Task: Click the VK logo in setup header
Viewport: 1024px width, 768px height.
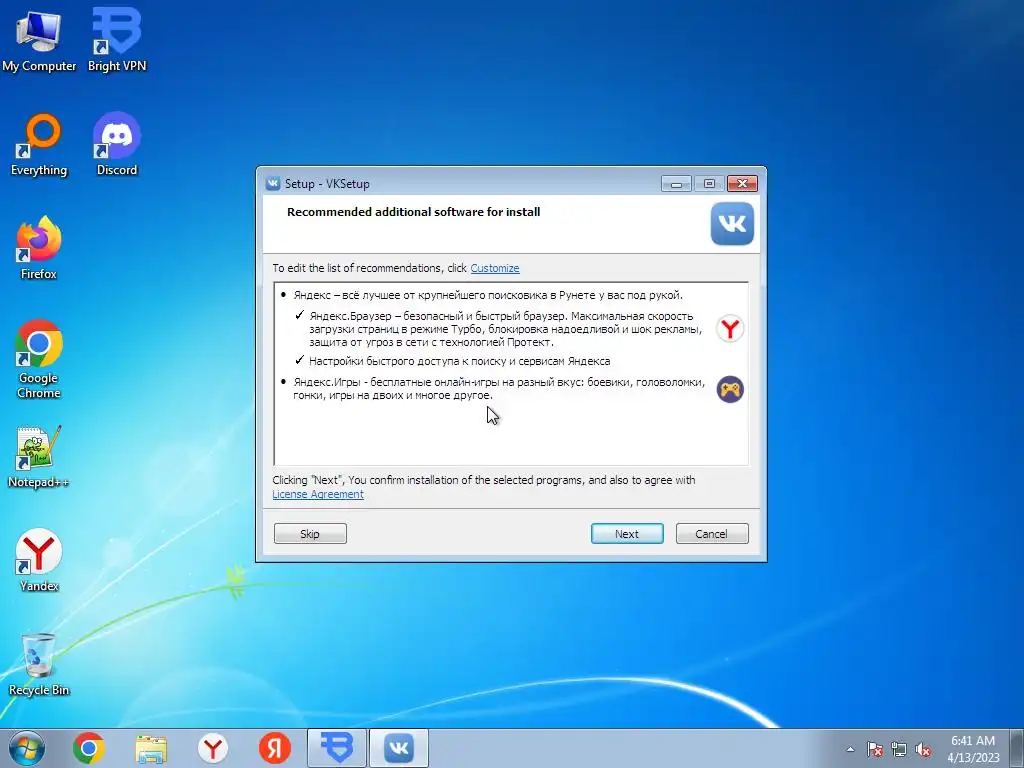Action: [732, 224]
